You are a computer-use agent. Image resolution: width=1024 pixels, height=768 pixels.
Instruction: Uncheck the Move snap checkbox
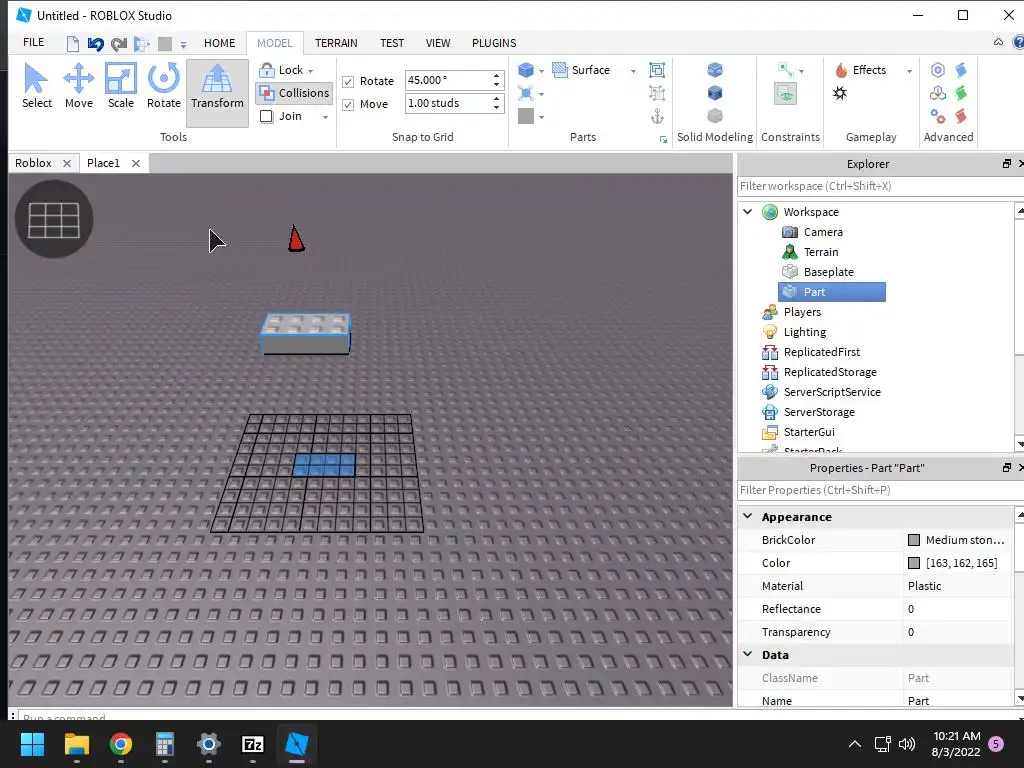pos(348,104)
